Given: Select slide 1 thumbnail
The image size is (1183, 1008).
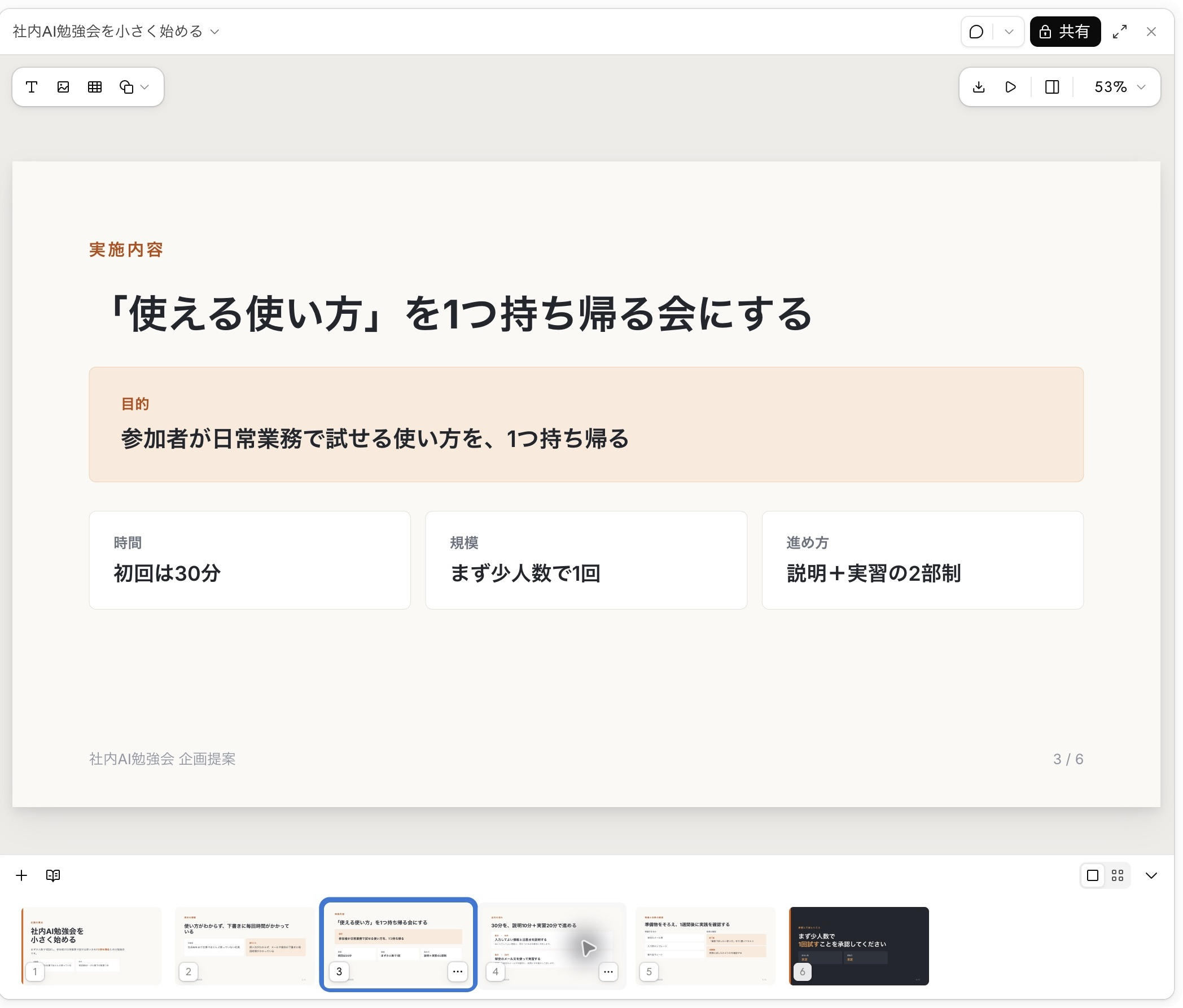Looking at the screenshot, I should click(91, 945).
